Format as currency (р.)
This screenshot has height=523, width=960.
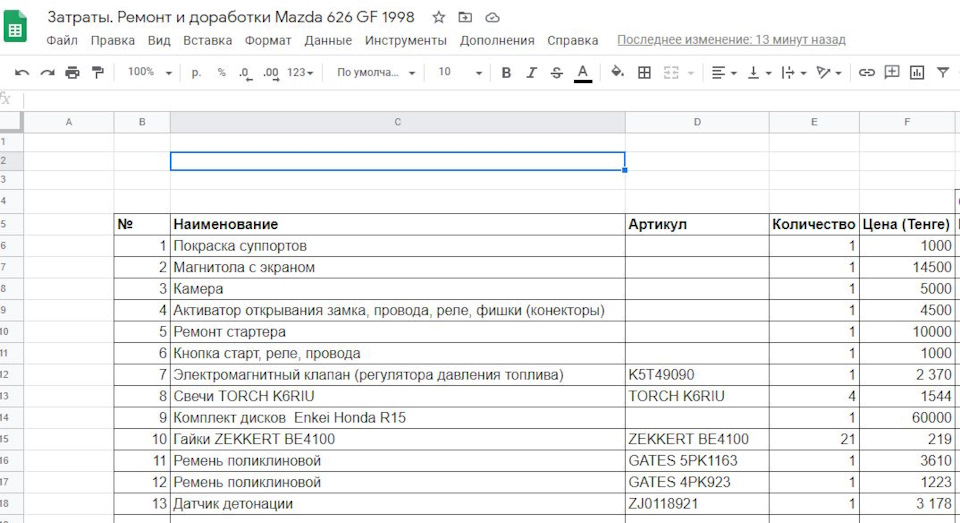coord(196,72)
